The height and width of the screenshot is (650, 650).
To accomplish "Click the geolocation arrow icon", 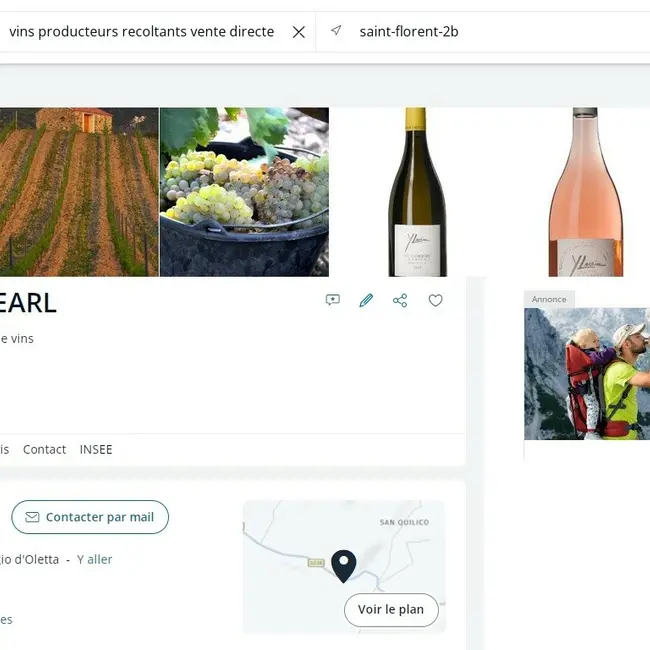I will point(336,31).
